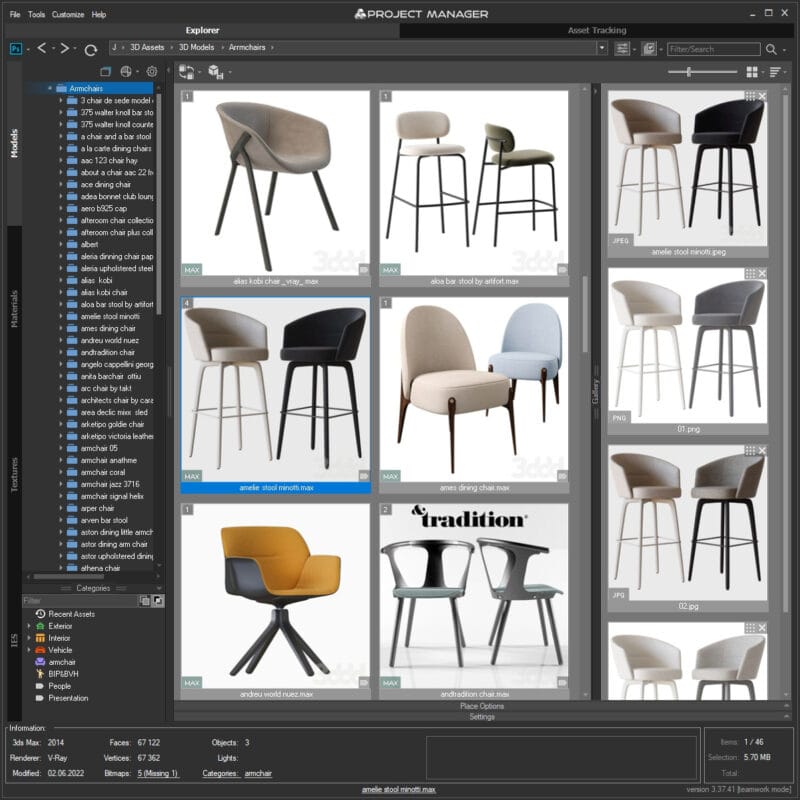The image size is (800, 800).
Task: Select the ames dining chair.max thumbnail
Action: click(474, 395)
